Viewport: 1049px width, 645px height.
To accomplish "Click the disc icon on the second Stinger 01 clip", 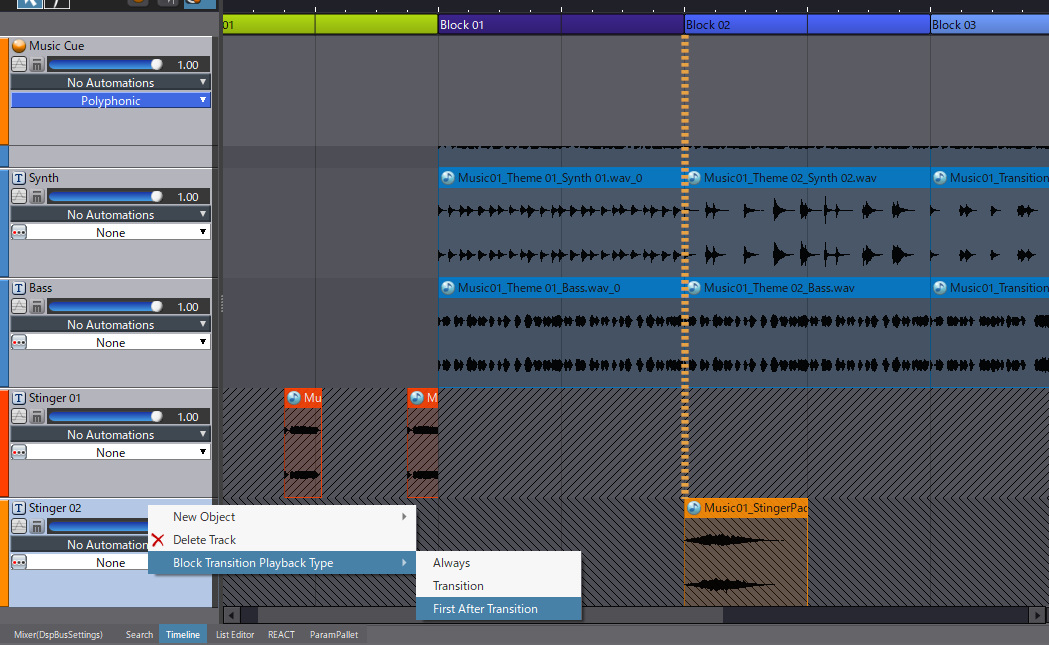I will (417, 398).
